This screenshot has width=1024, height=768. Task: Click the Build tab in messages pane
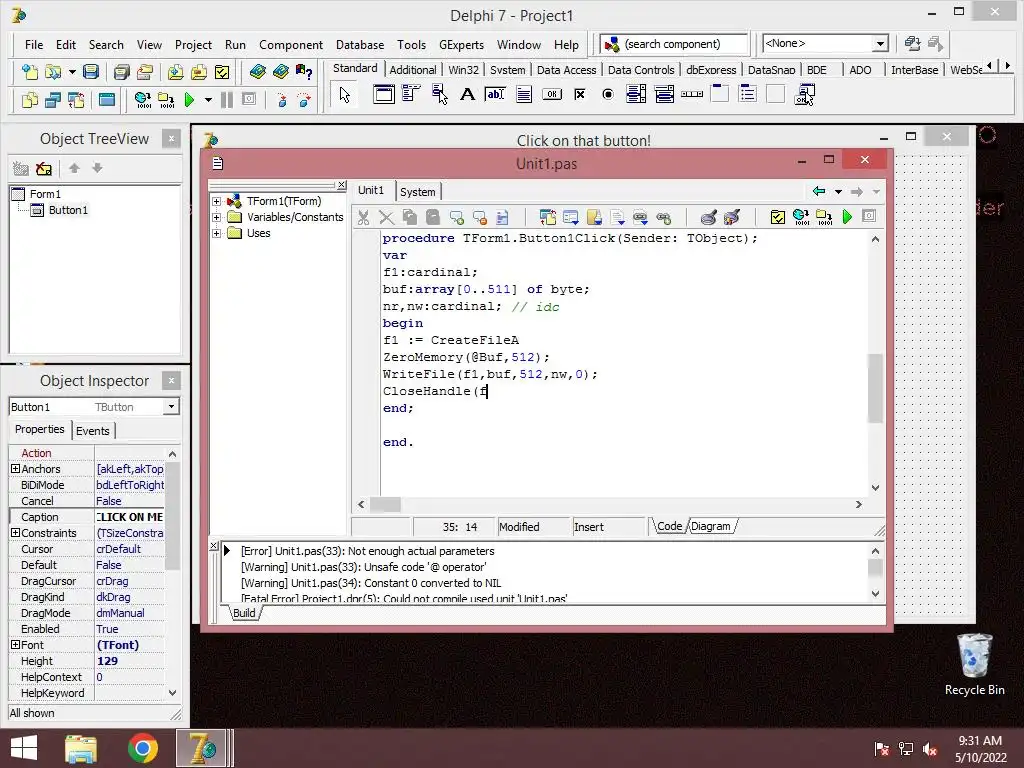(x=244, y=613)
